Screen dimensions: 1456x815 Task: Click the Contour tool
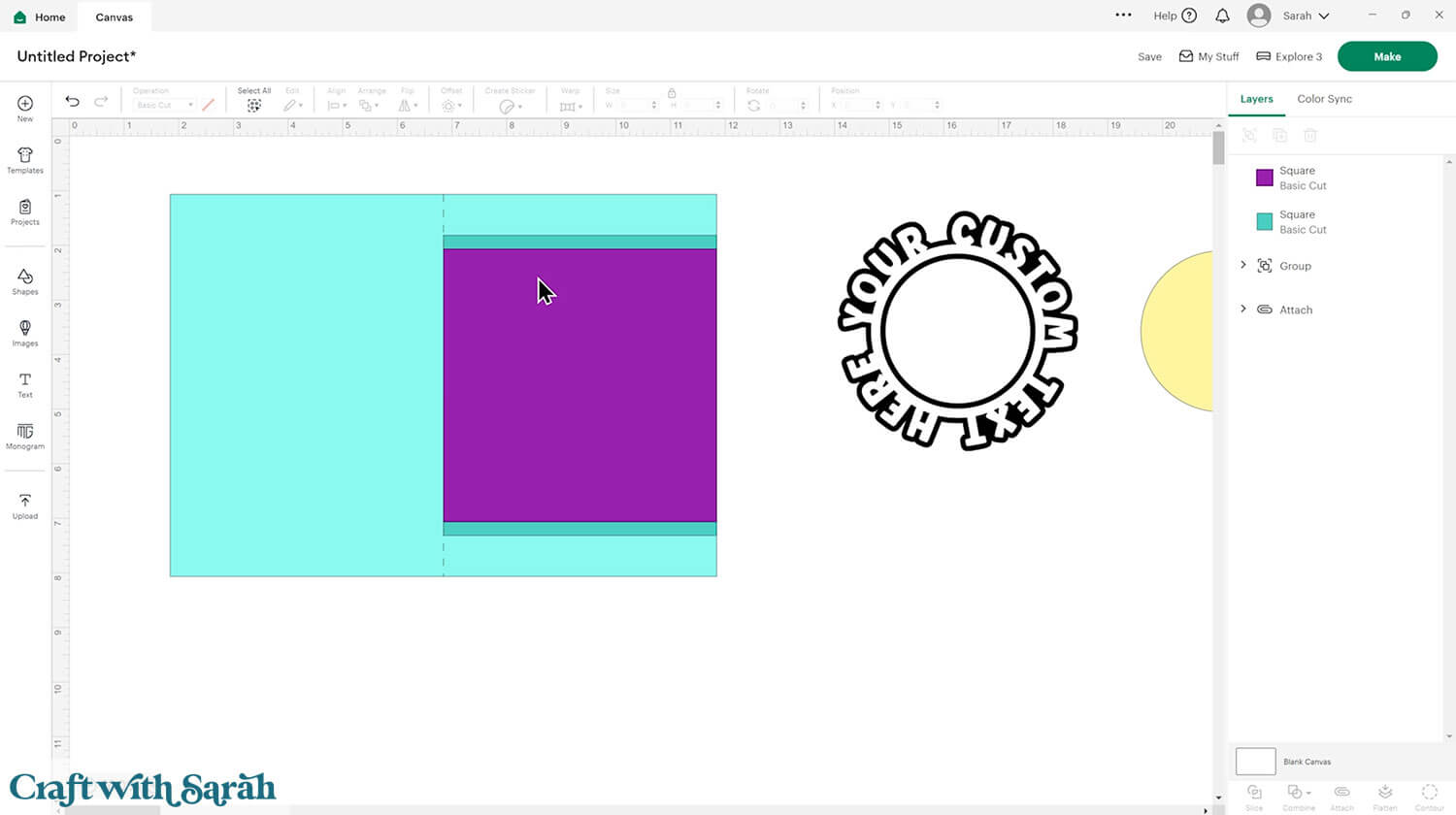1429,797
